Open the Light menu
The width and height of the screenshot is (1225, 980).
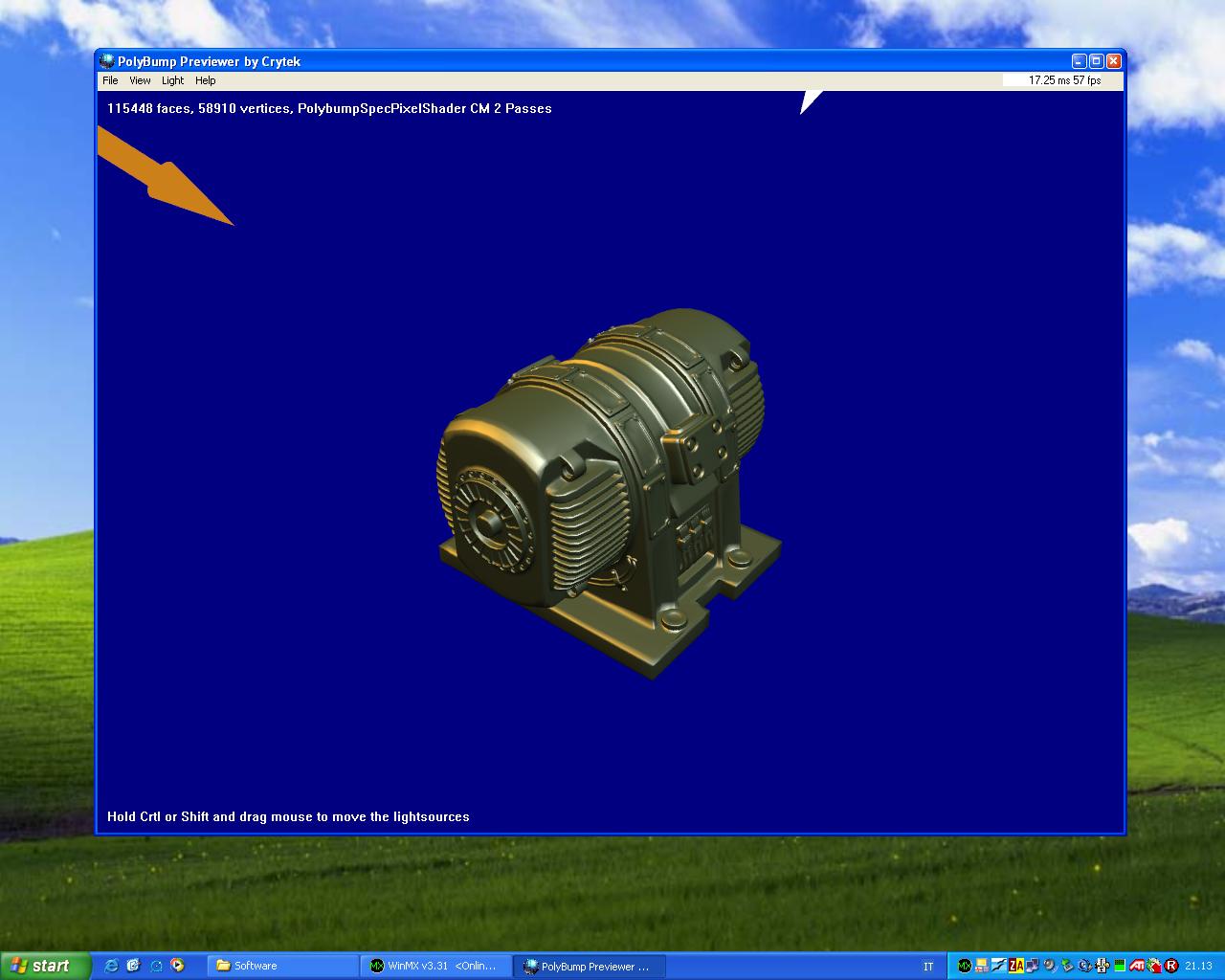(x=172, y=80)
